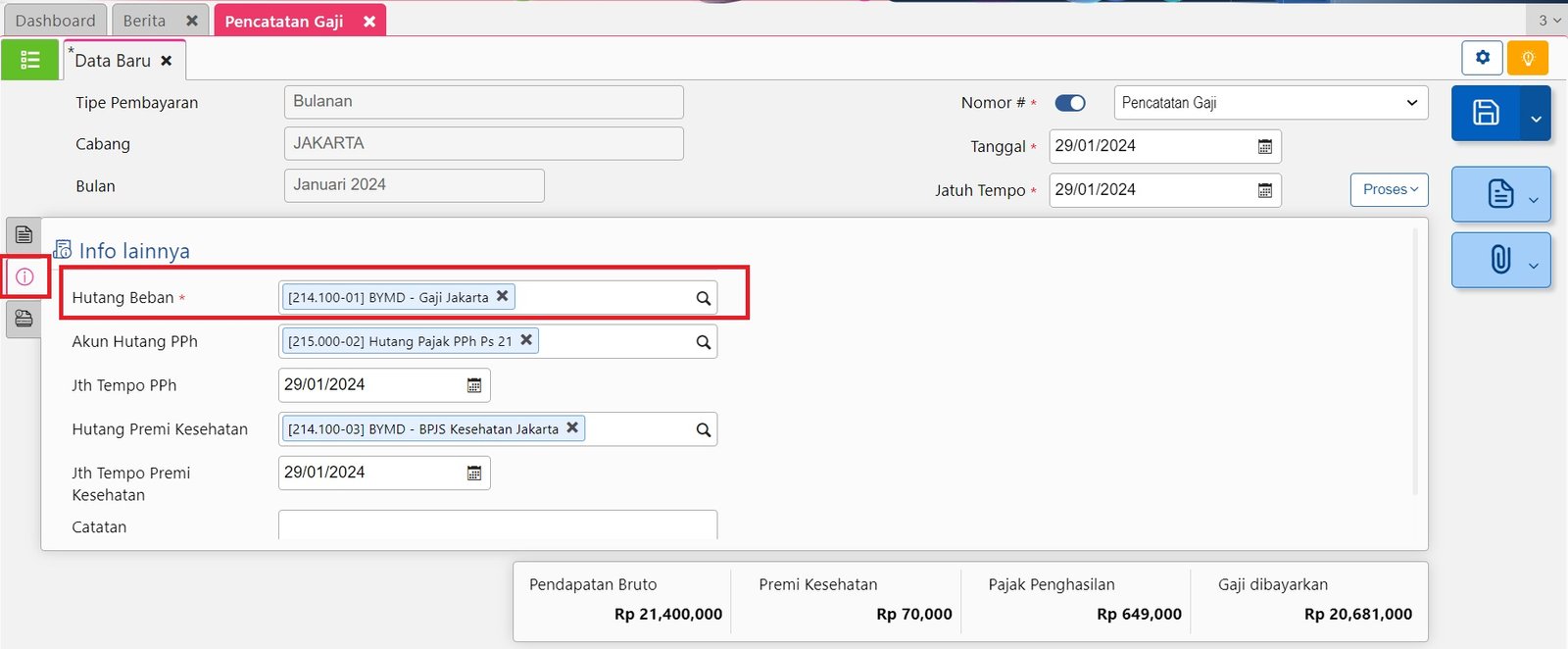Open the Pencatatan Gaji numbering dropdown
This screenshot has width=1568, height=649.
1270,103
